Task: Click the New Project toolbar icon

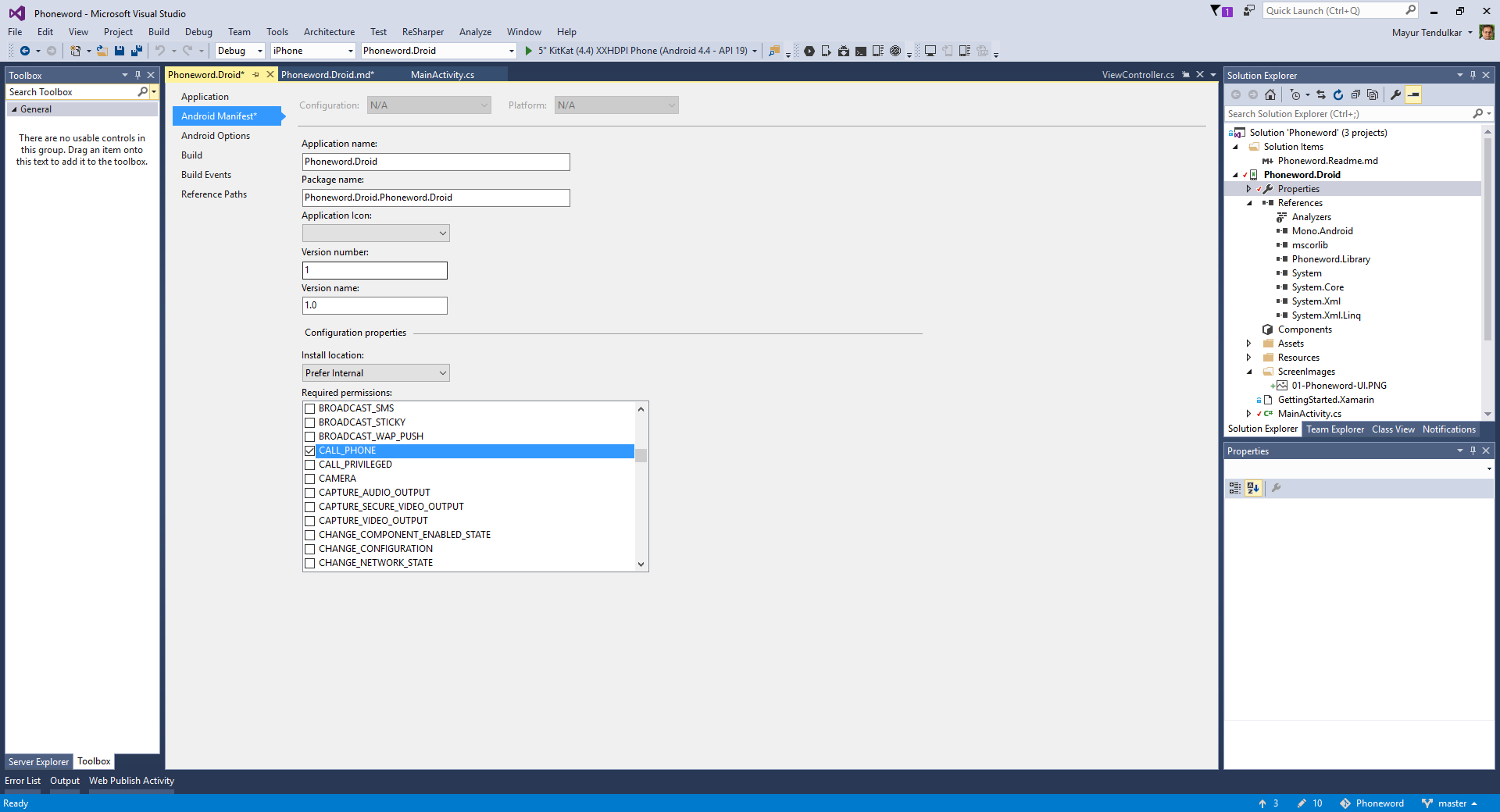Action: tap(75, 51)
